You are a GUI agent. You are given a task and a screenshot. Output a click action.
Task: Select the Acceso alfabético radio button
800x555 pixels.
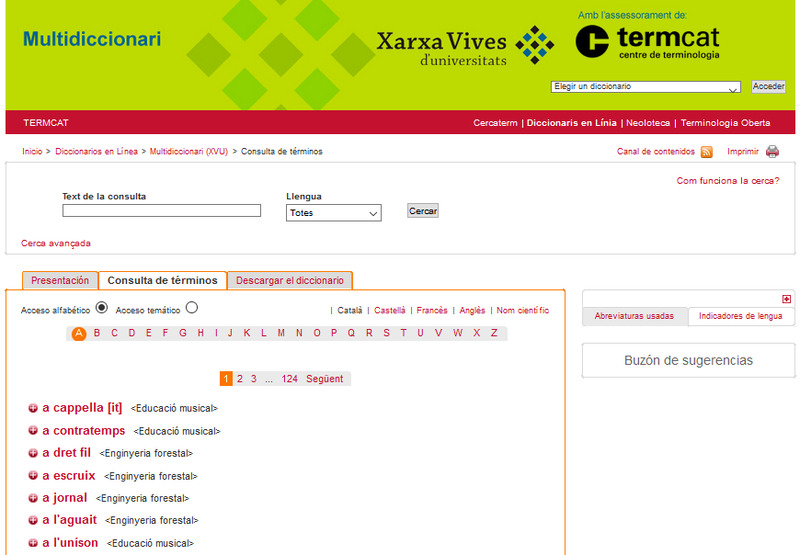pos(101,308)
